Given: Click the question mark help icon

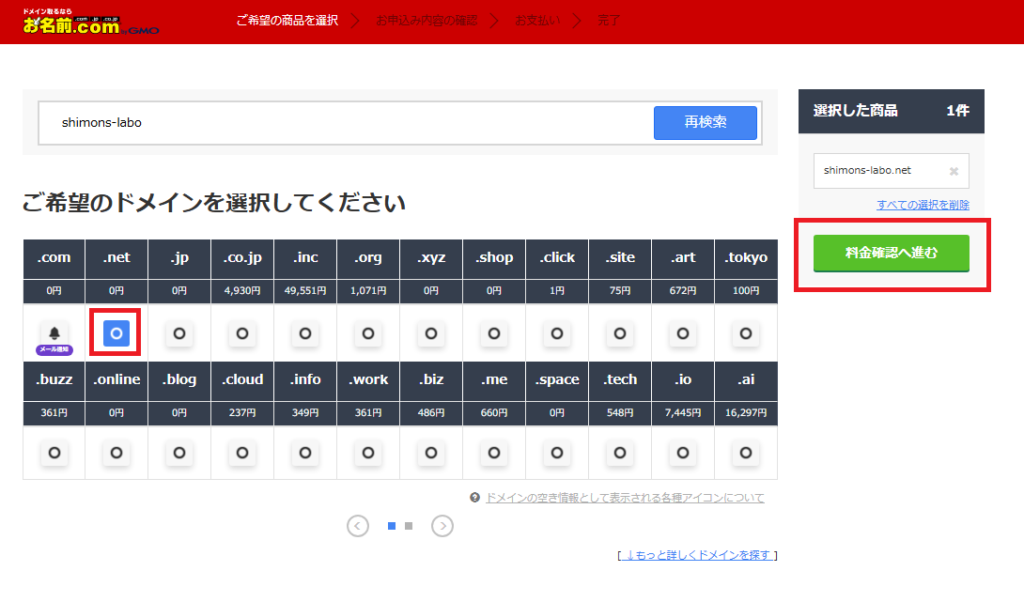Looking at the screenshot, I should click(x=474, y=497).
